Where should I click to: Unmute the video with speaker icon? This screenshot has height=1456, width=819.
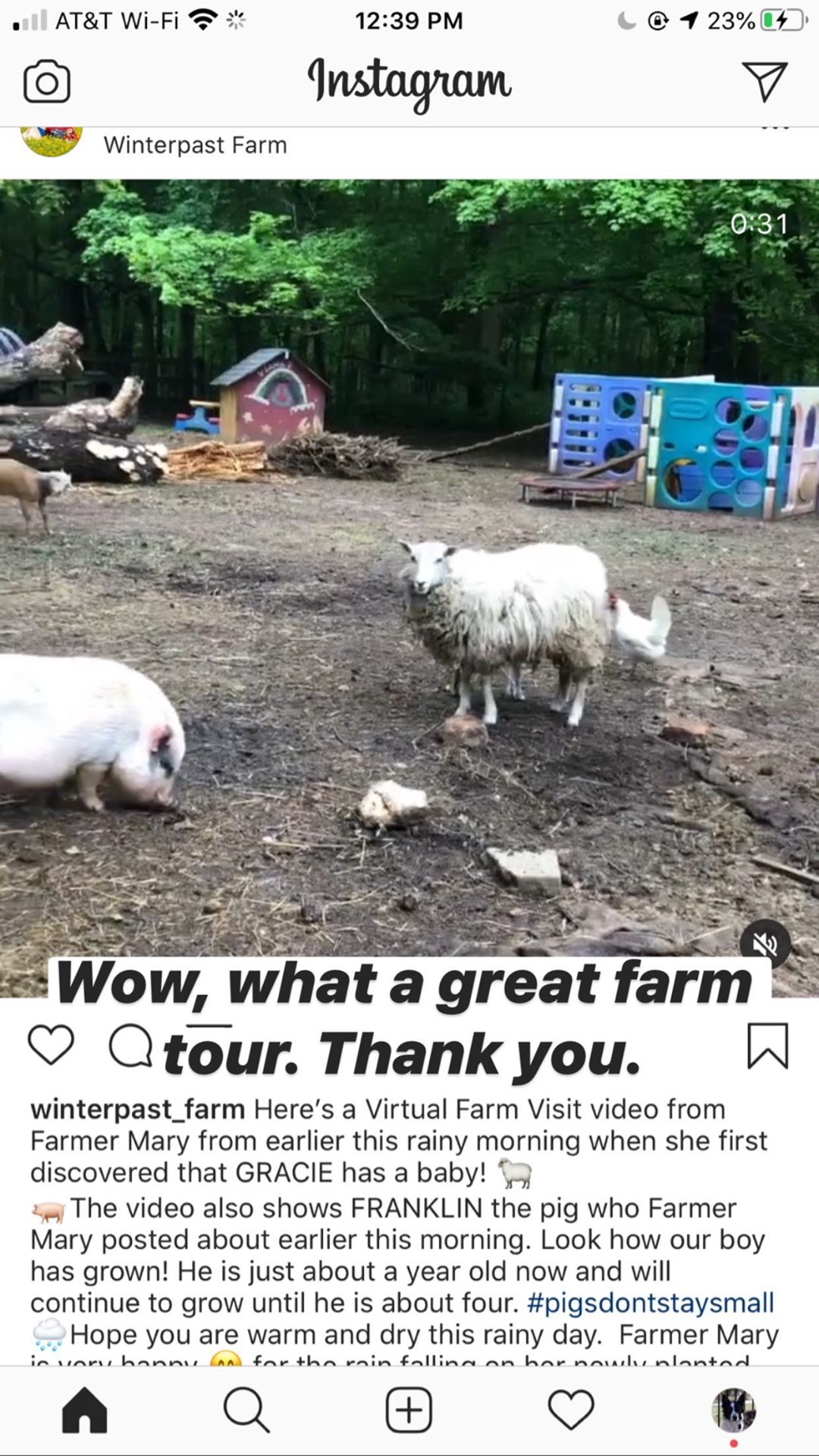coord(765,944)
